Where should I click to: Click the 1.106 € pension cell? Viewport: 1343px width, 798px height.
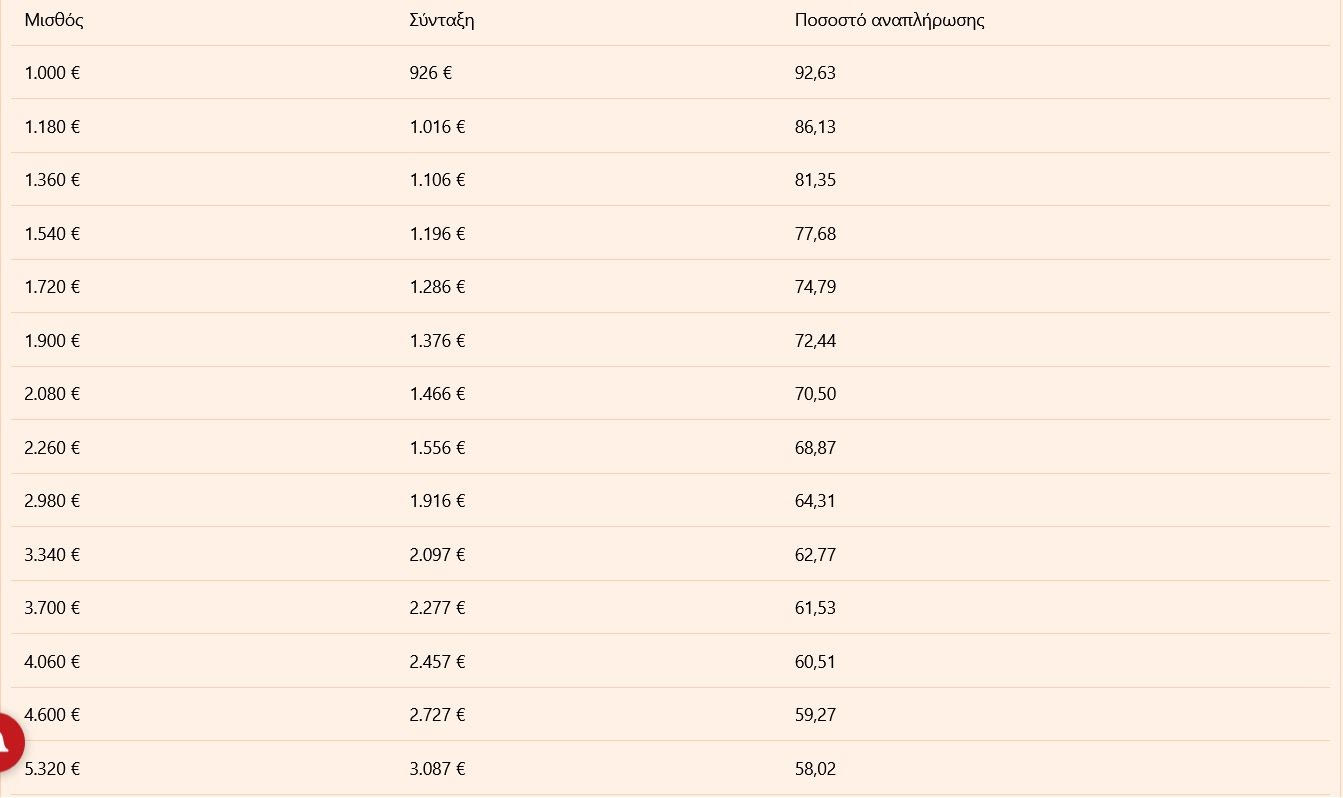click(437, 180)
